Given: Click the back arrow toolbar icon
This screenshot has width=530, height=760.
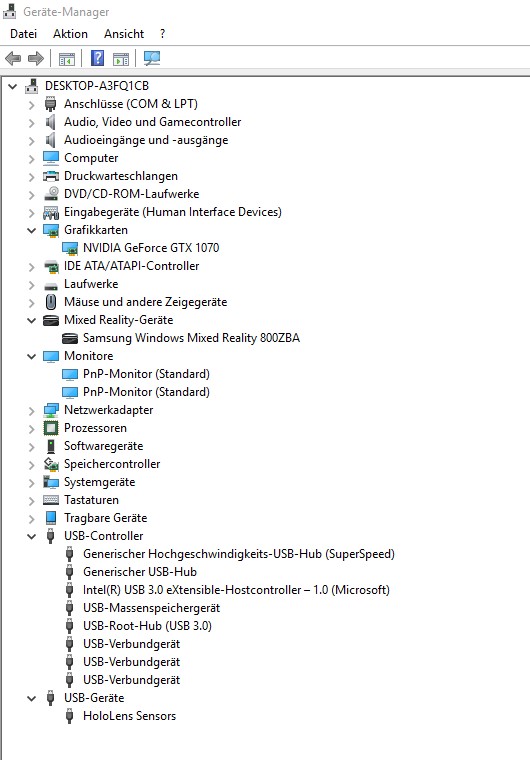Looking at the screenshot, I should [x=13, y=59].
